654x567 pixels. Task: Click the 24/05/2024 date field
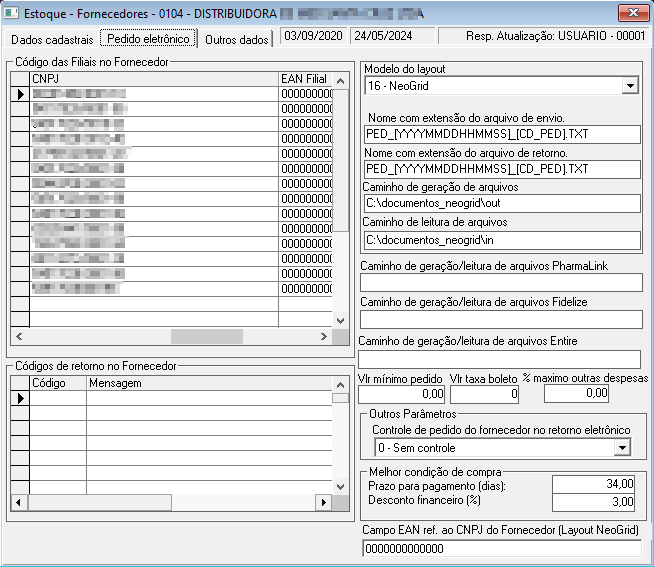point(392,36)
